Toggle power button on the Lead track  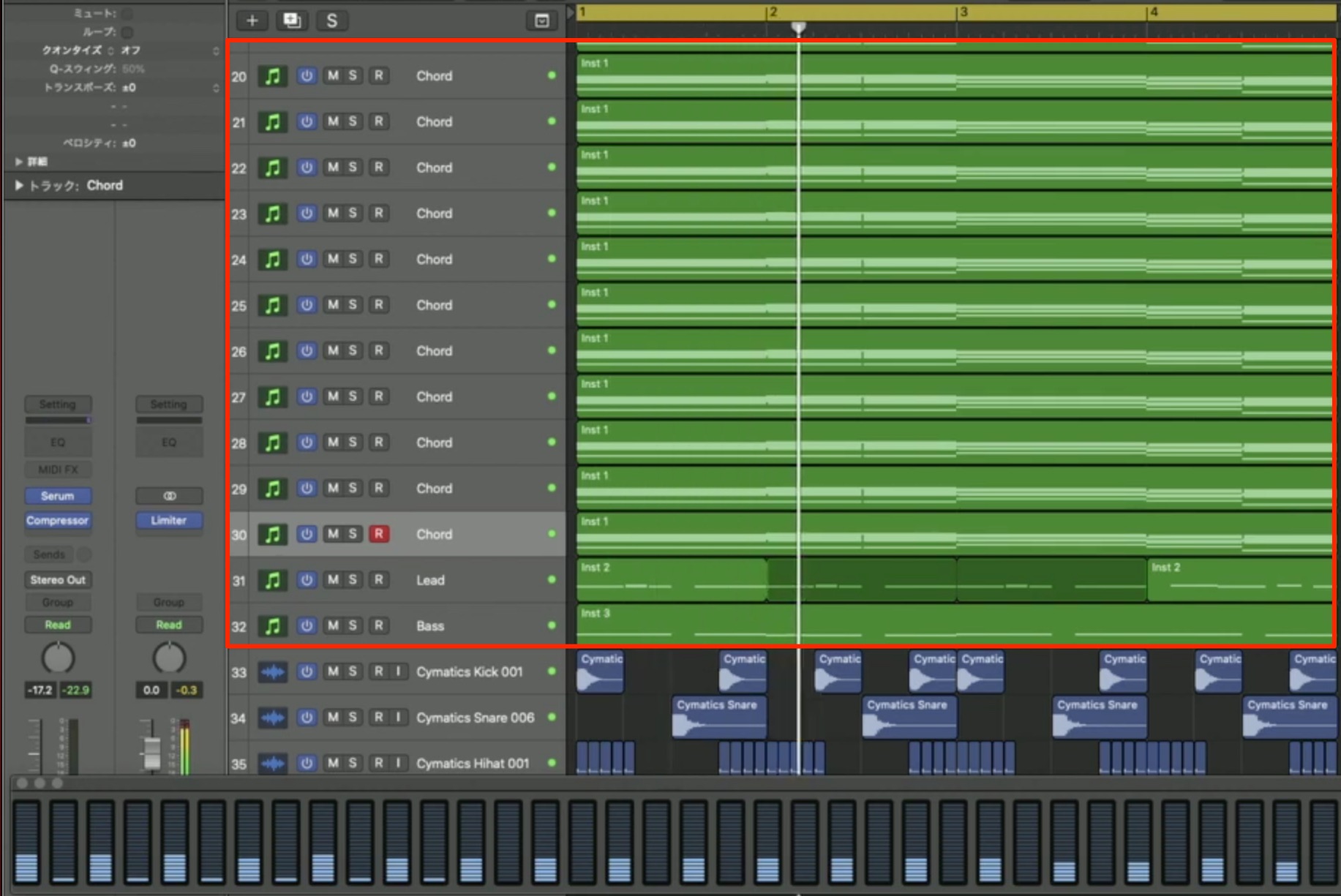(307, 580)
